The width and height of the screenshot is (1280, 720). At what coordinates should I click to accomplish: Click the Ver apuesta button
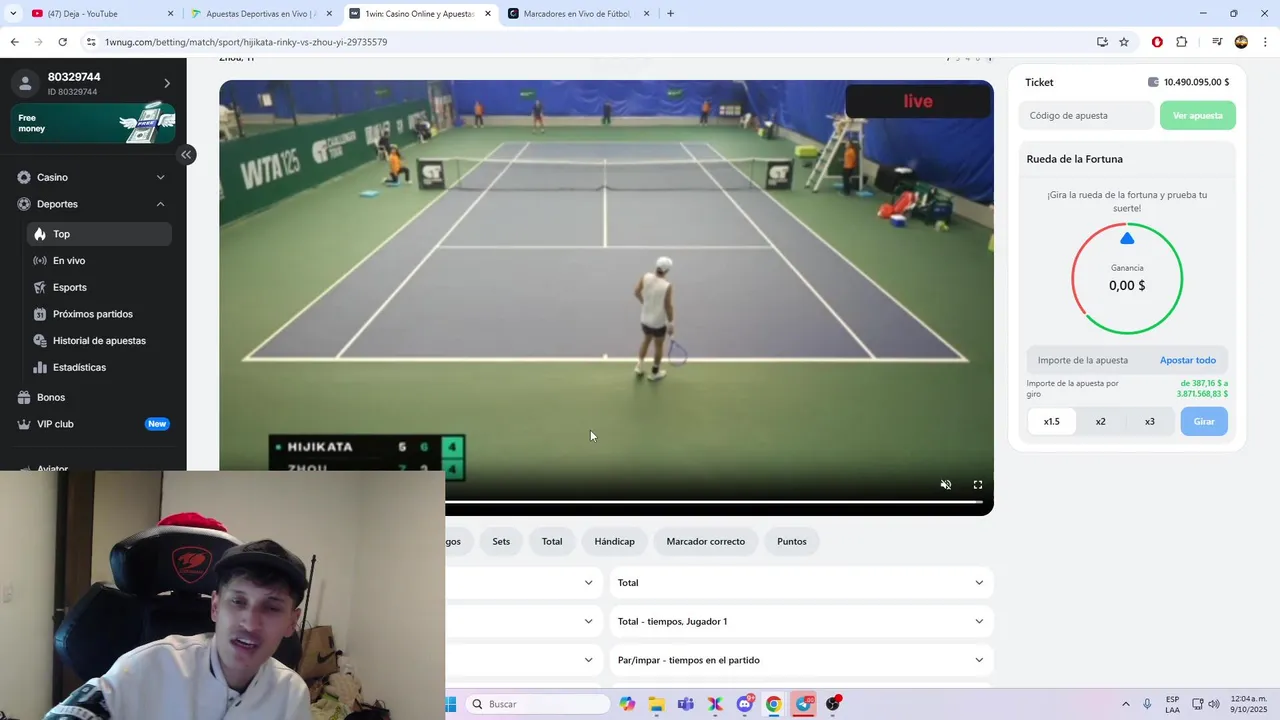1198,115
